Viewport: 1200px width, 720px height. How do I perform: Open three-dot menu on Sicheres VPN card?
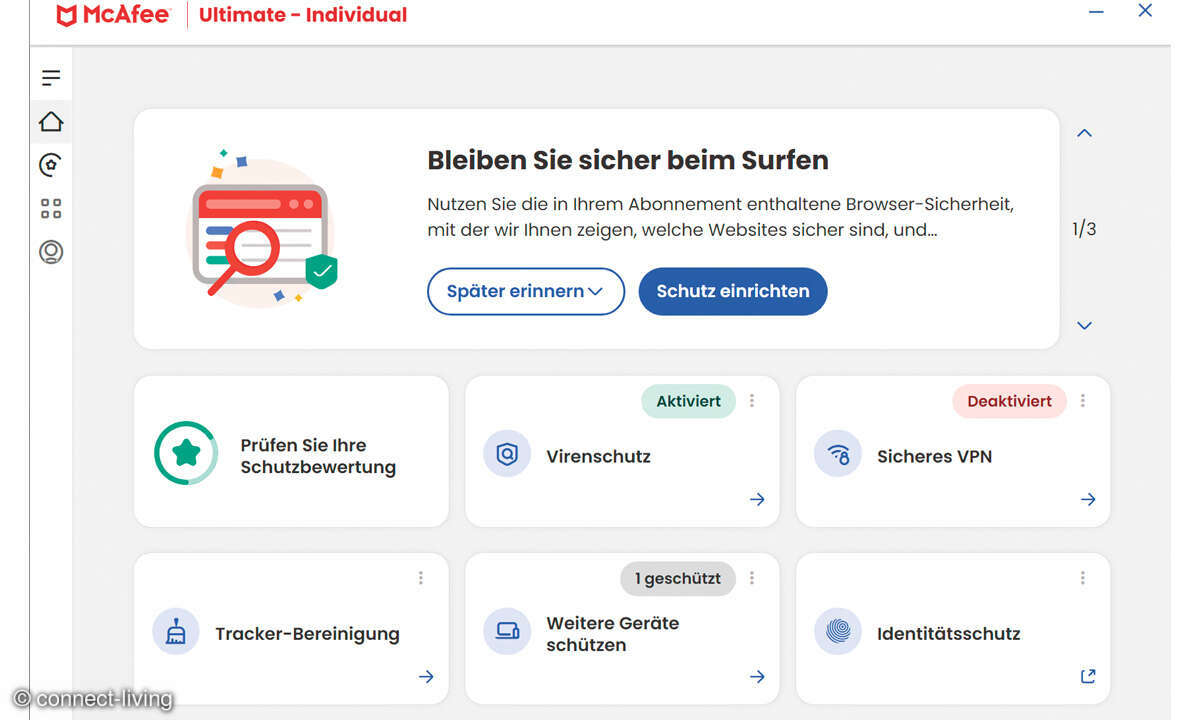(x=1083, y=401)
